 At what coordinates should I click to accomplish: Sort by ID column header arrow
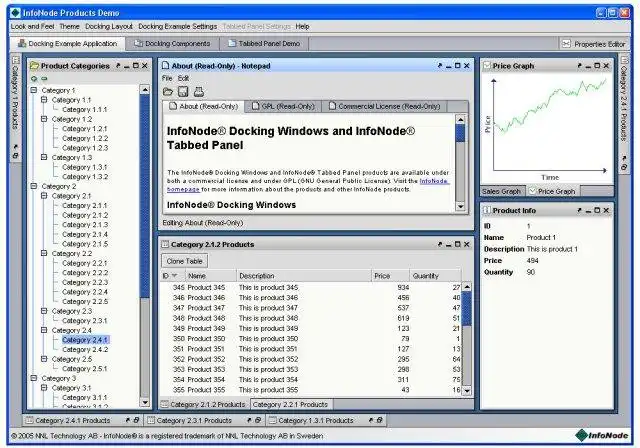coord(175,276)
